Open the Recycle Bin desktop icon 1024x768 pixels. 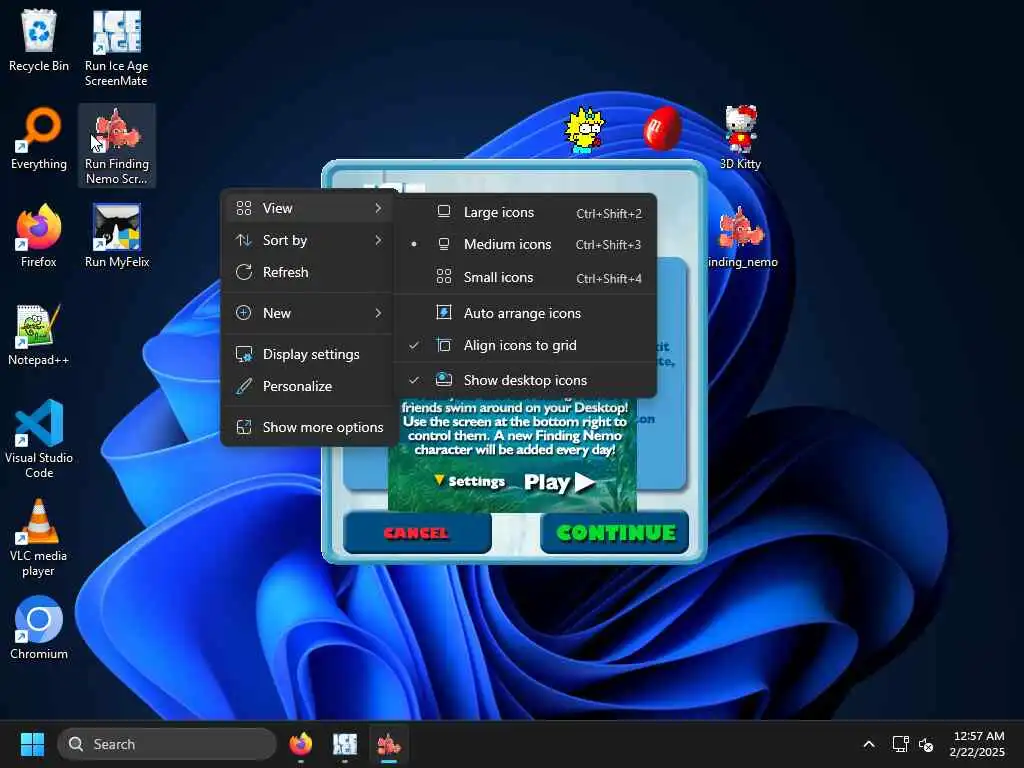point(39,40)
